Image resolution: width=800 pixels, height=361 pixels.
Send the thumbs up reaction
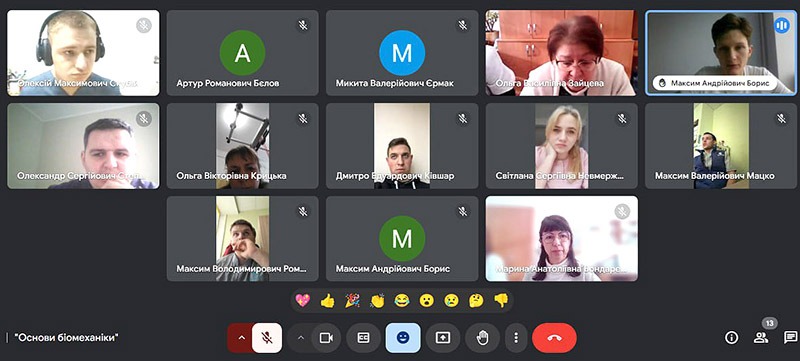coord(327,301)
